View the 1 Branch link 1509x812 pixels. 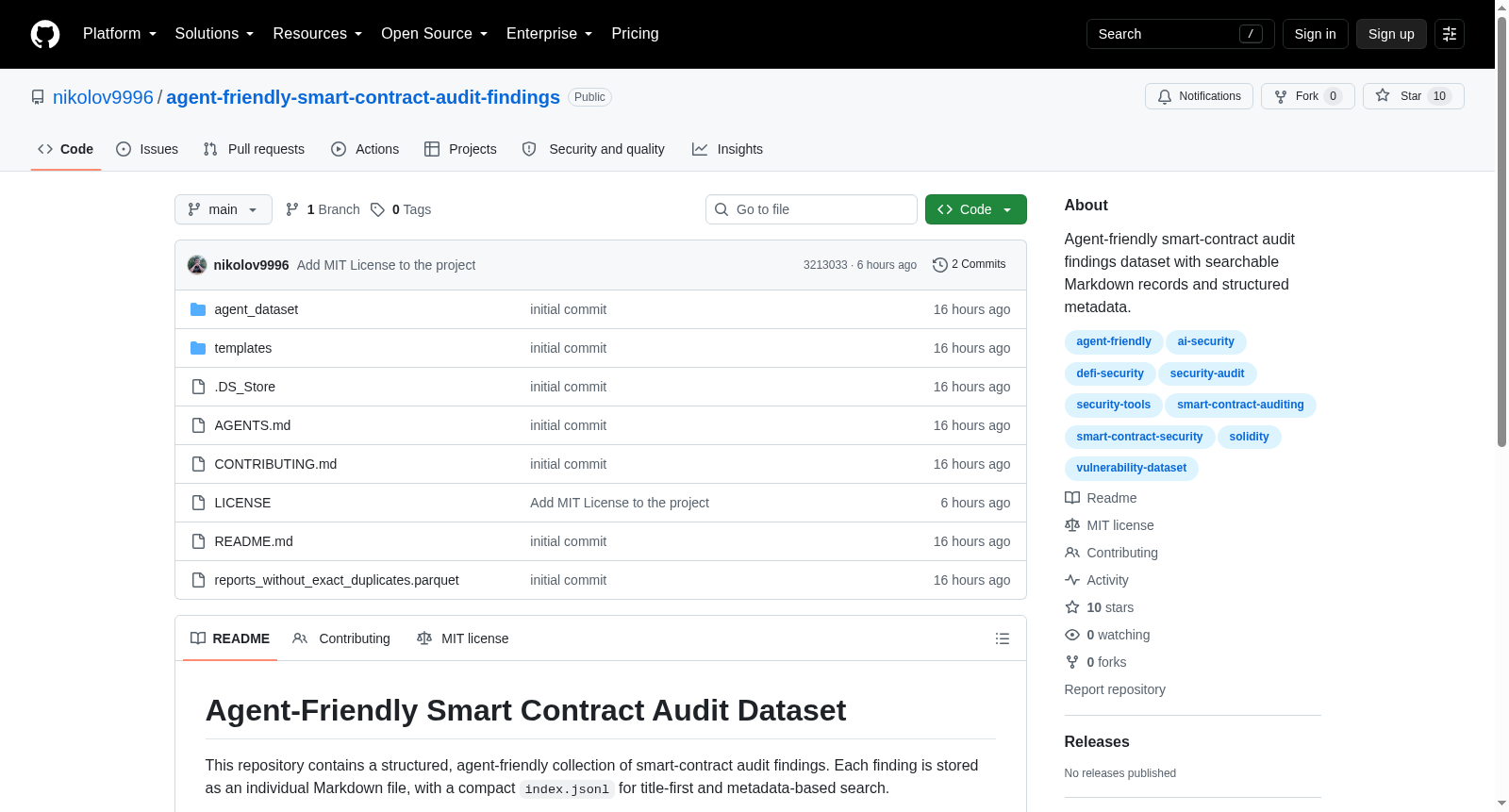tap(323, 209)
